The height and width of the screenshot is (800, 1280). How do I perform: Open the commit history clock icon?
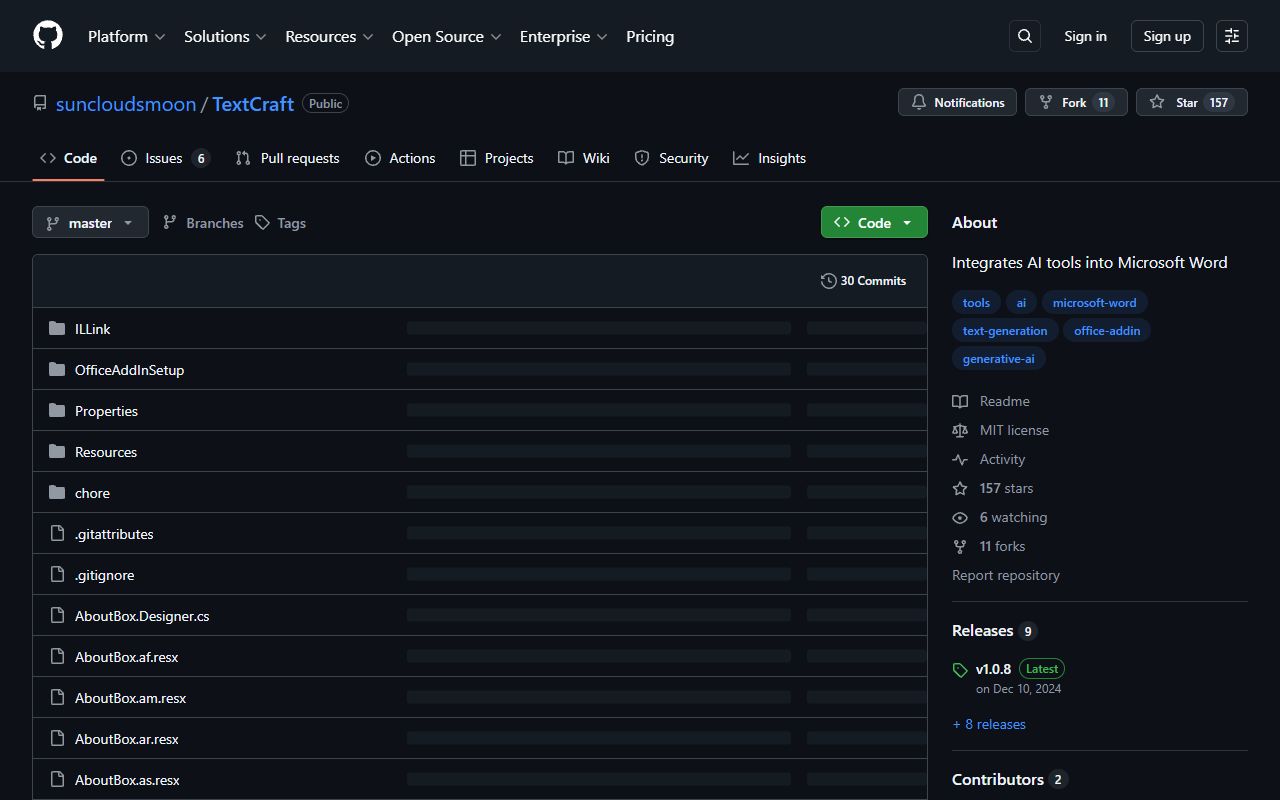(x=829, y=281)
